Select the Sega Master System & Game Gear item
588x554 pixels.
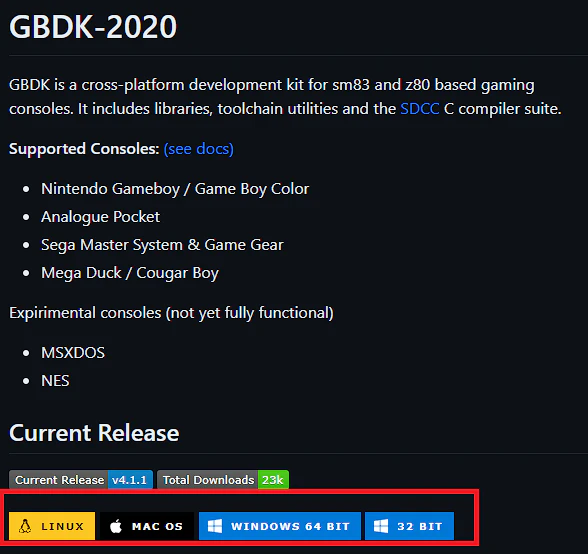tap(162, 245)
